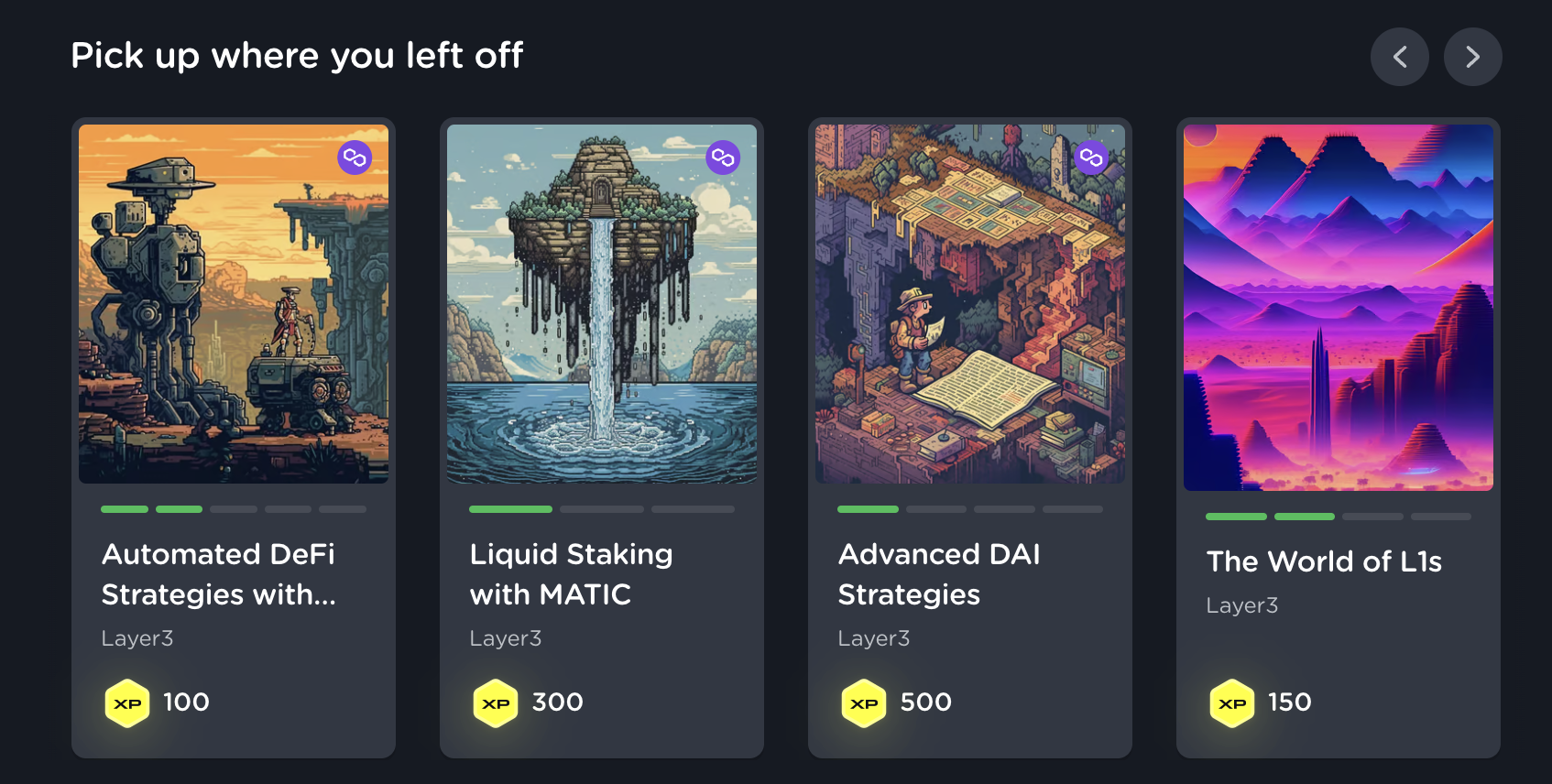Open the Automated DeFi Strategies title
This screenshot has width=1552, height=784.
click(x=219, y=574)
